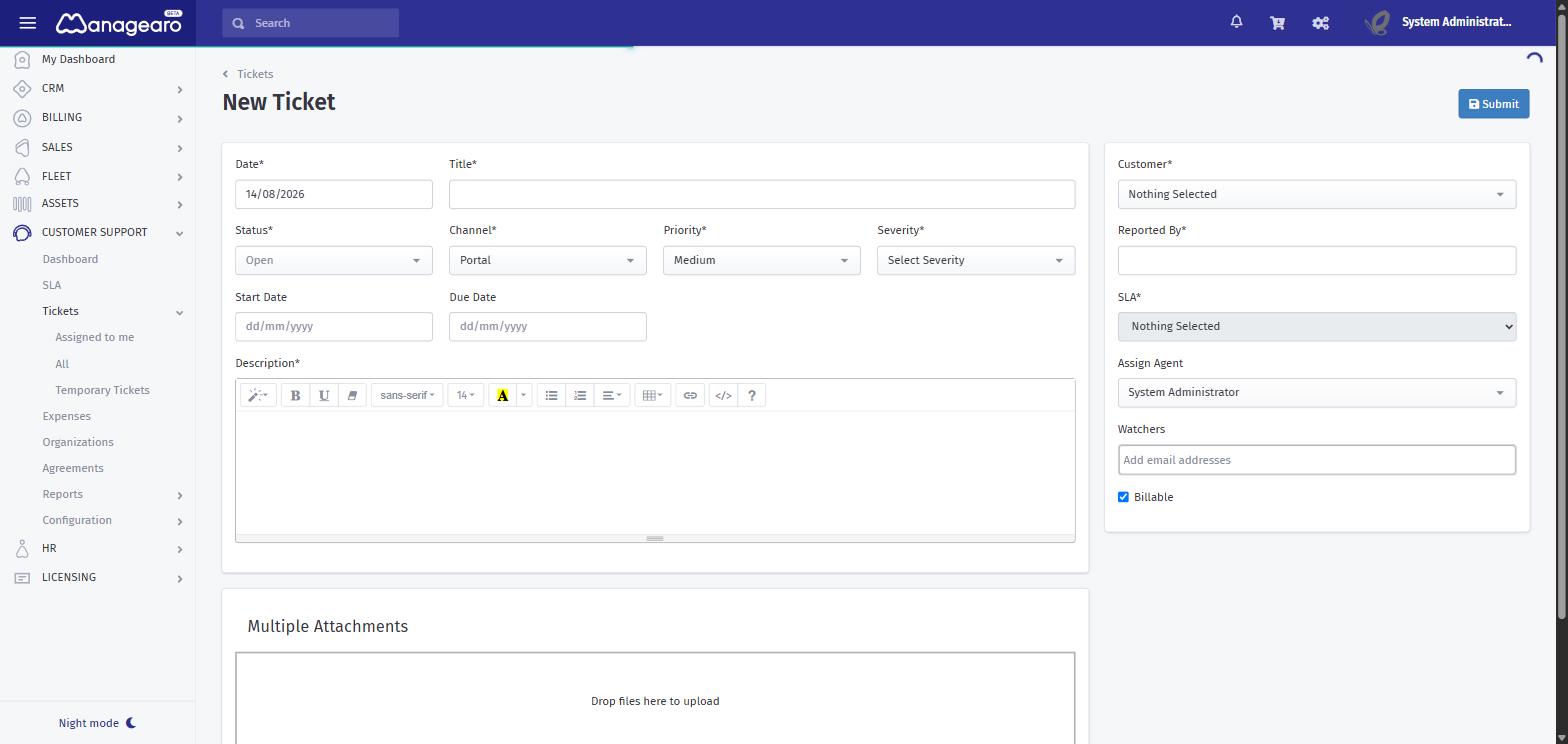Viewport: 1568px width, 744px height.
Task: Click the Reported By field
Action: [1317, 260]
